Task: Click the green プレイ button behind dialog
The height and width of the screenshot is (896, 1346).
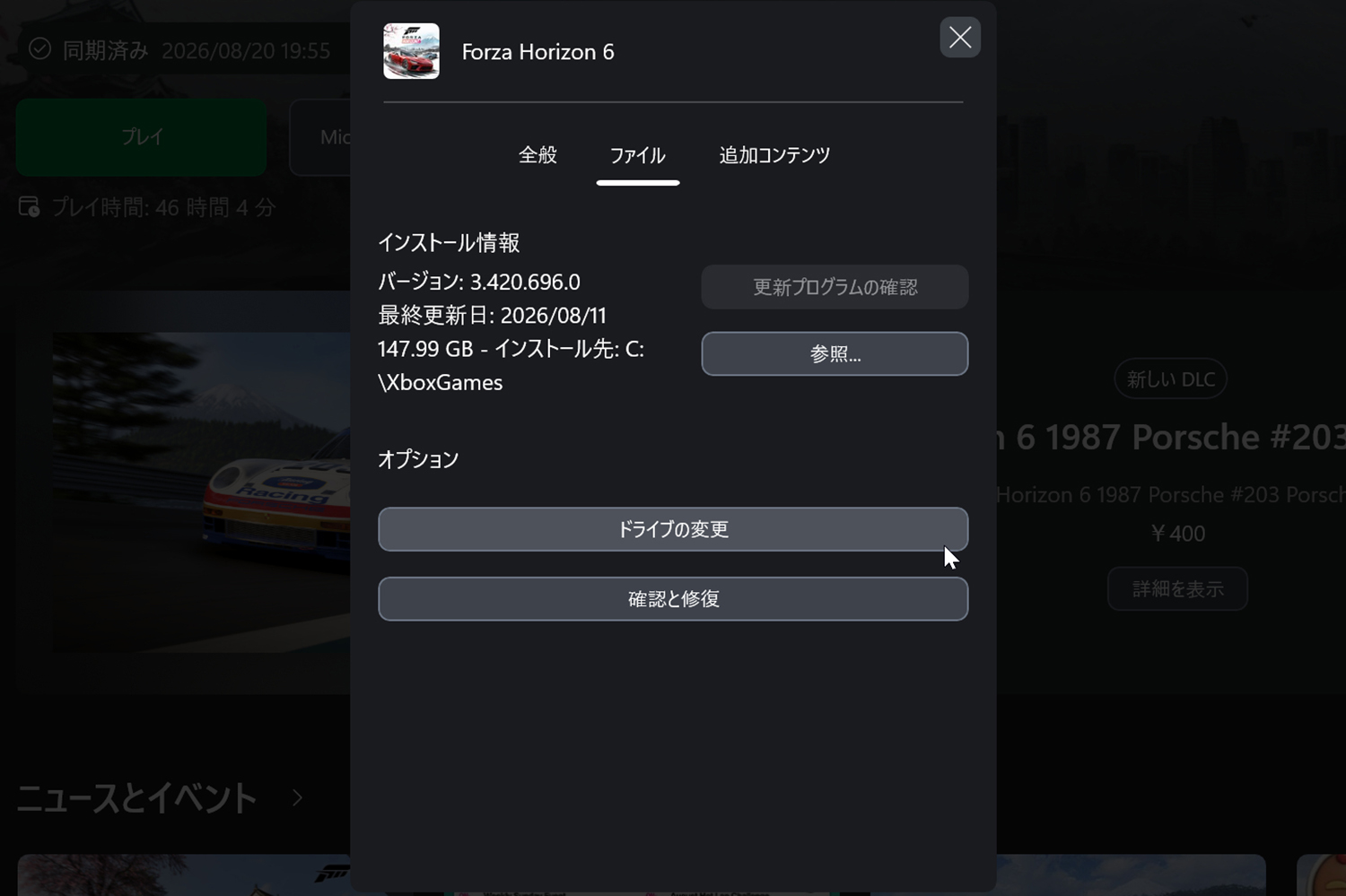Action: (142, 137)
